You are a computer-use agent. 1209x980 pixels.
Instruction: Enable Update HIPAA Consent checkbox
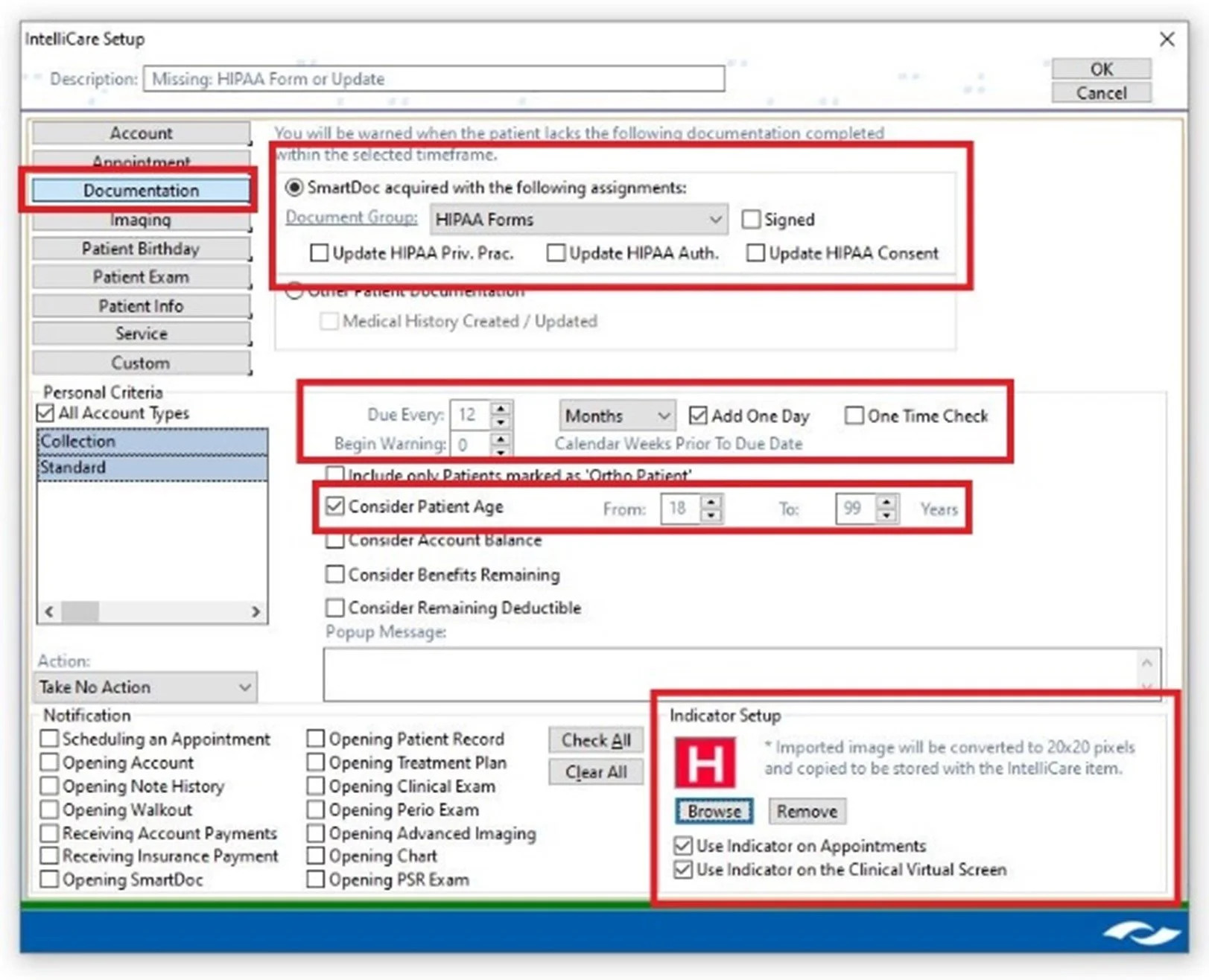coord(755,253)
